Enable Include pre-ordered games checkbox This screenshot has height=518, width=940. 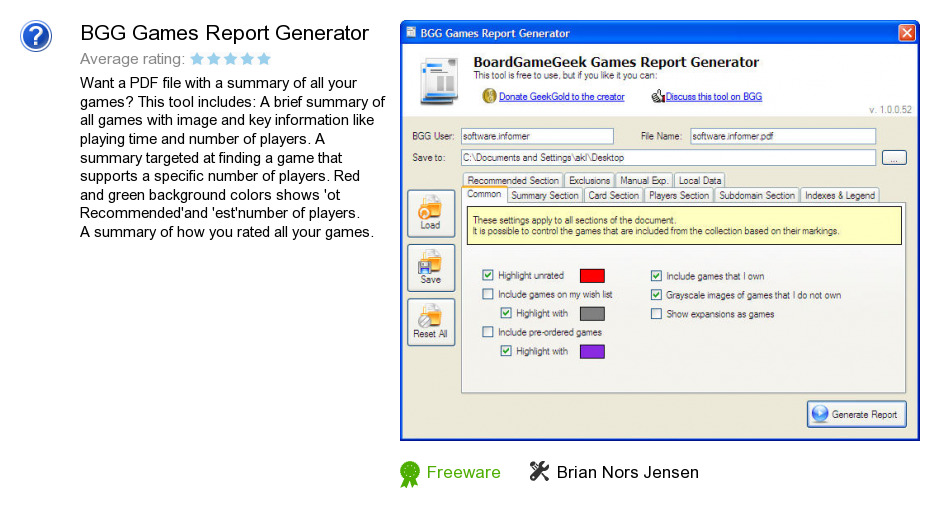coord(487,332)
